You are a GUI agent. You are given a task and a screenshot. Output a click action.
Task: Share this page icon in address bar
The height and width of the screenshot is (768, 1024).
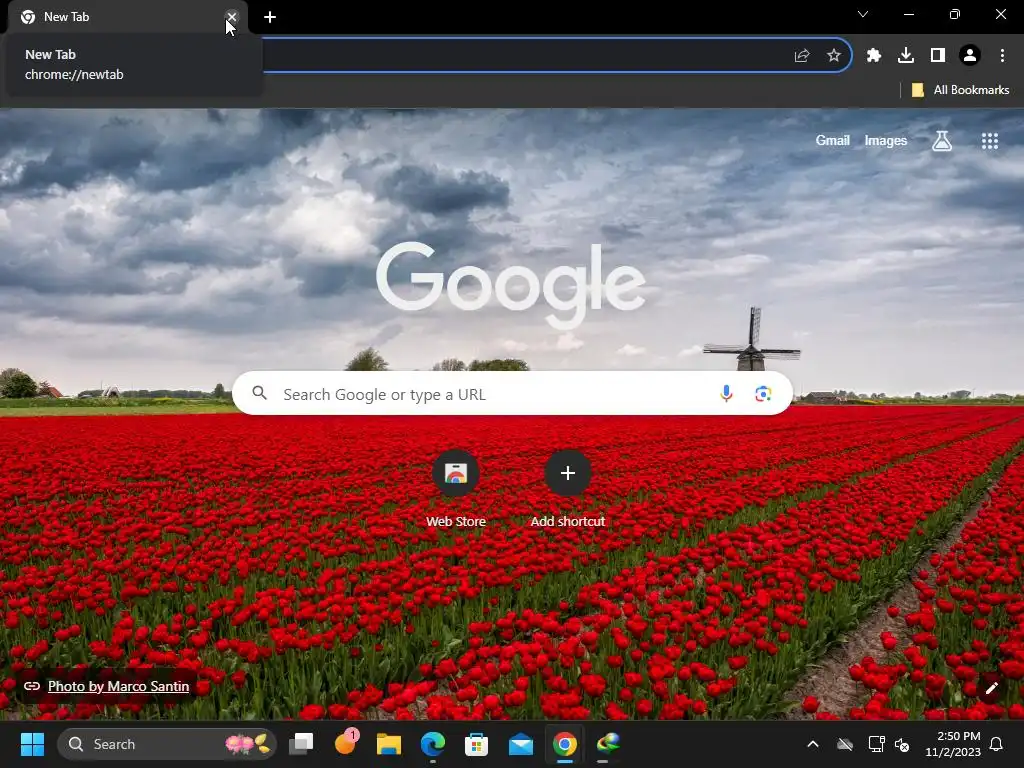(802, 56)
